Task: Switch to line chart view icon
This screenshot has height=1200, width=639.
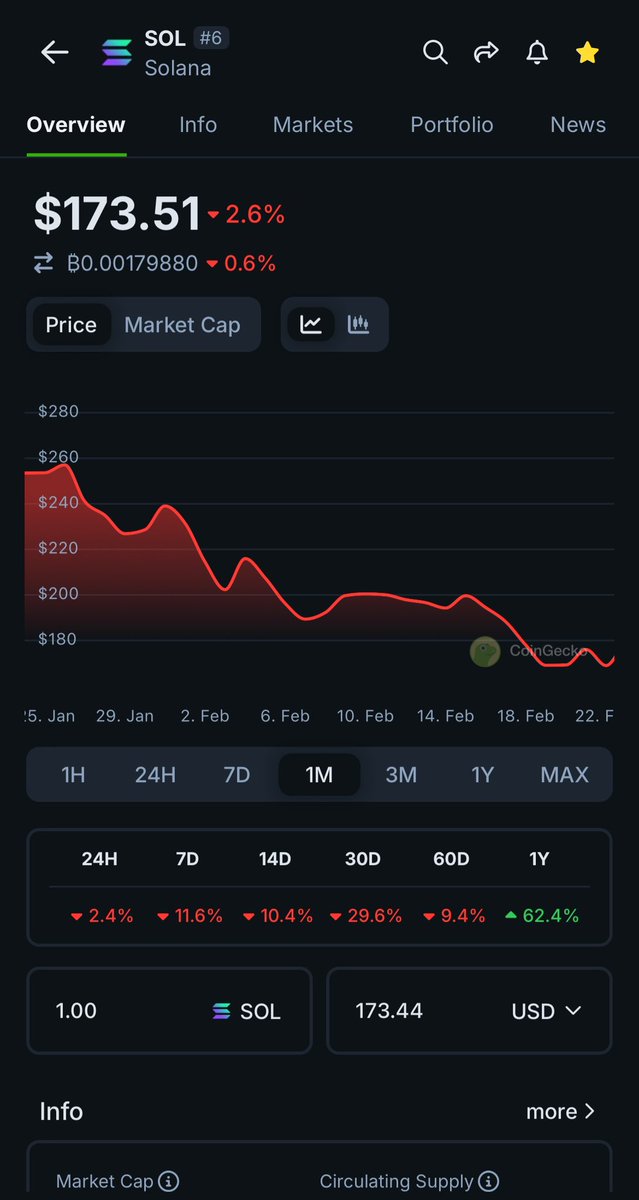Action: [x=311, y=324]
